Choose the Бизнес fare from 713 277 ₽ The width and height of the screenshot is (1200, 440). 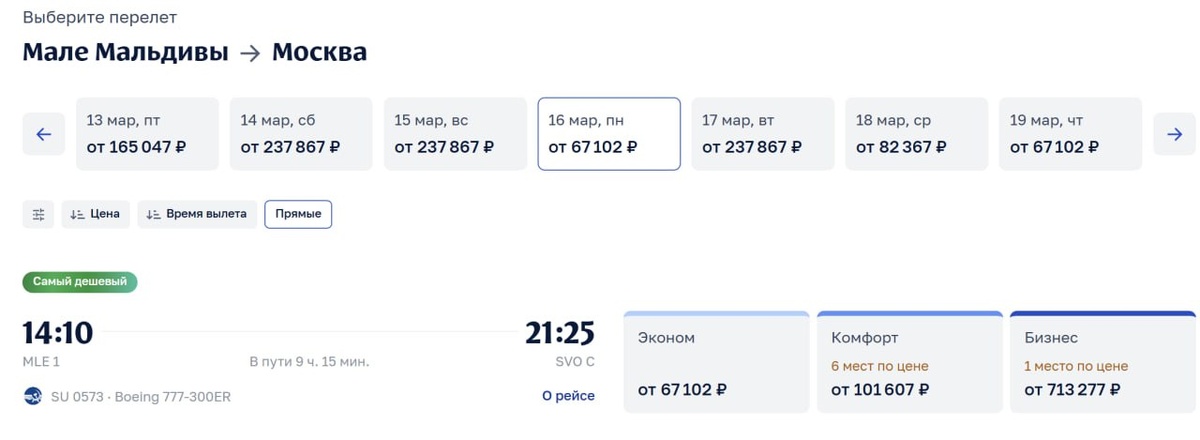pyautogui.click(x=1102, y=363)
